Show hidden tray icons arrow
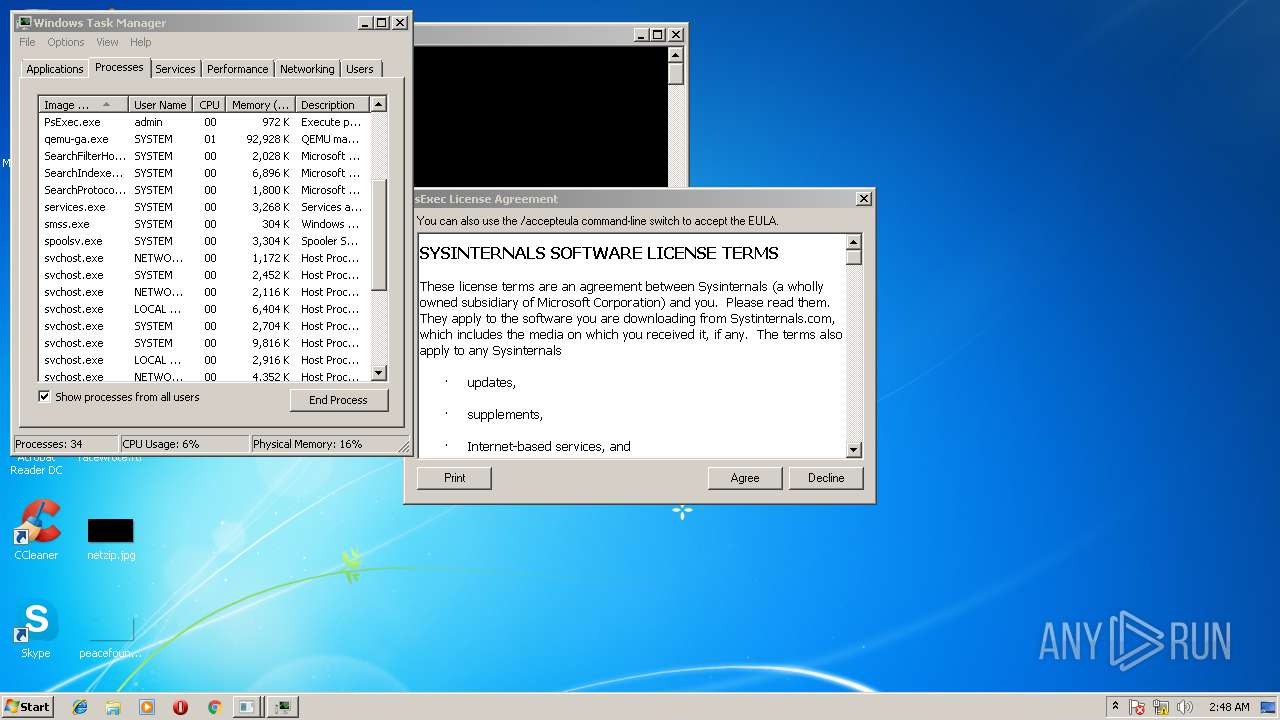 [x=1116, y=706]
